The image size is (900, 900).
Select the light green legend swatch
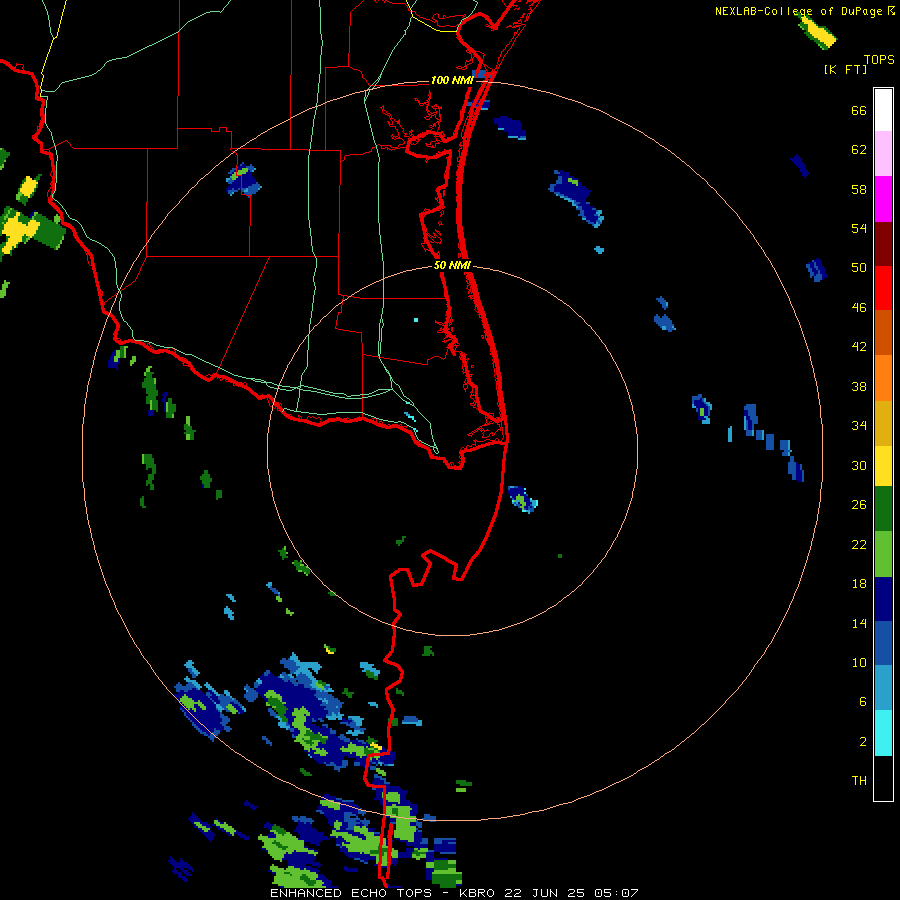click(x=883, y=554)
